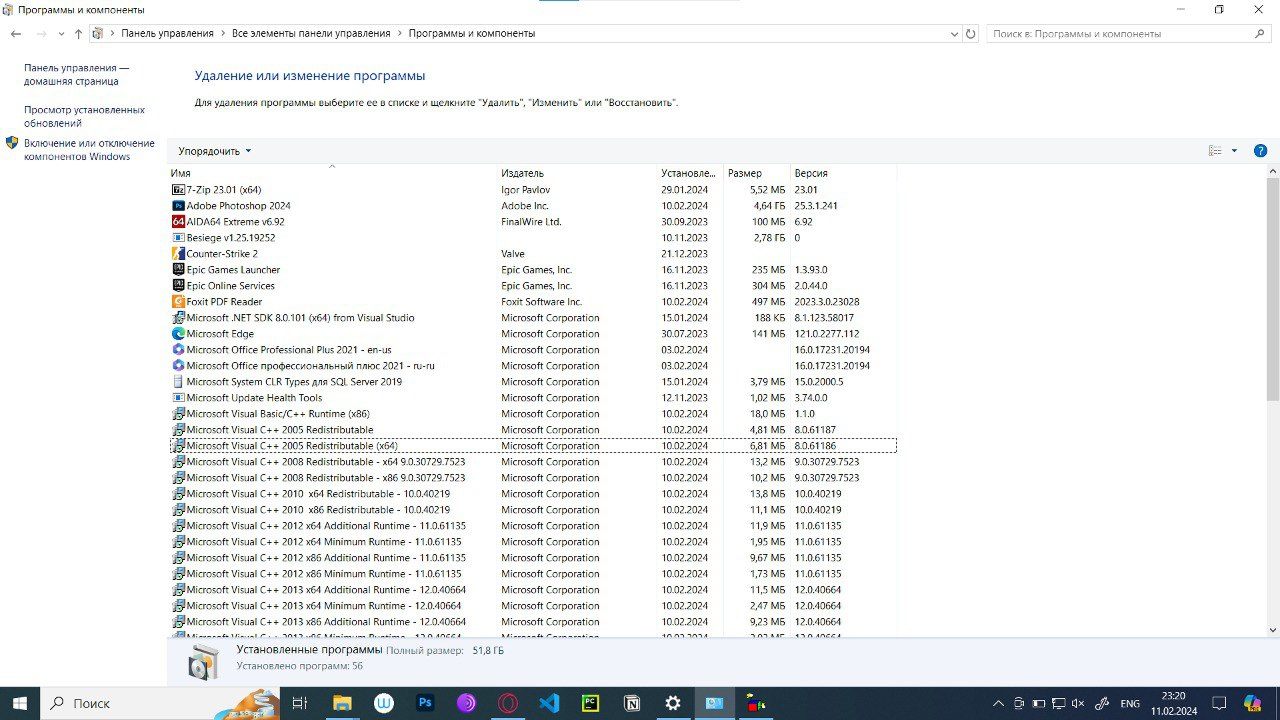
Task: Open Task View on the taskbar
Action: [x=299, y=703]
